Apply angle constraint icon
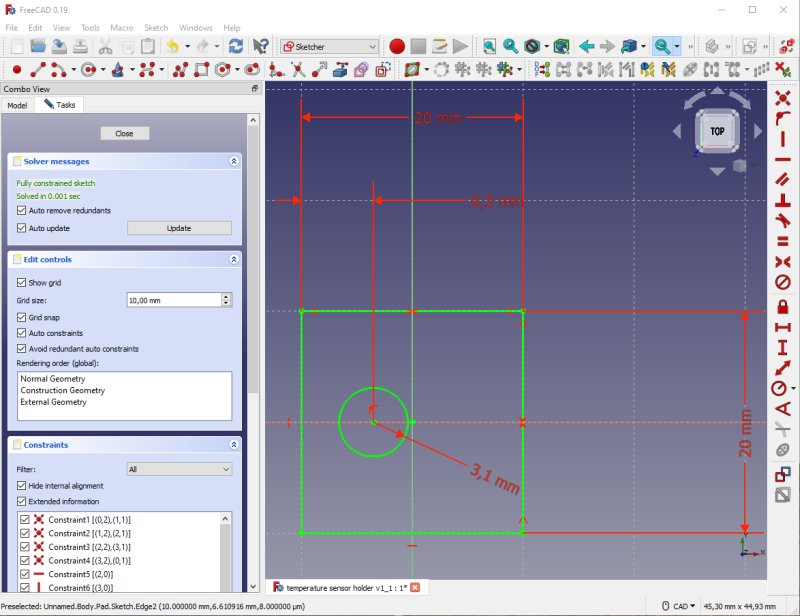The image size is (800, 616). pyautogui.click(x=783, y=409)
